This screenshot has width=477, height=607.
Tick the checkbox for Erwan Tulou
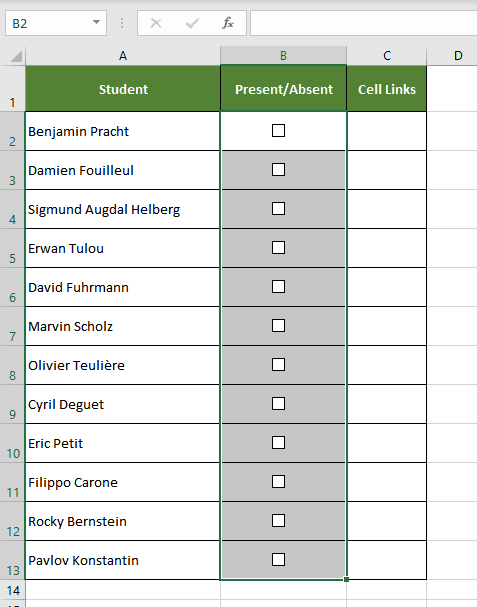tap(278, 248)
